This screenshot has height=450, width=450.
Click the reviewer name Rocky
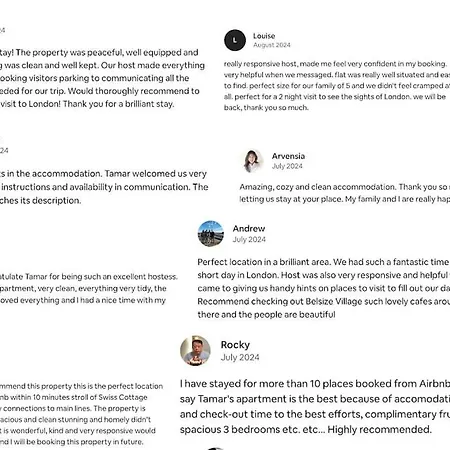(x=235, y=345)
